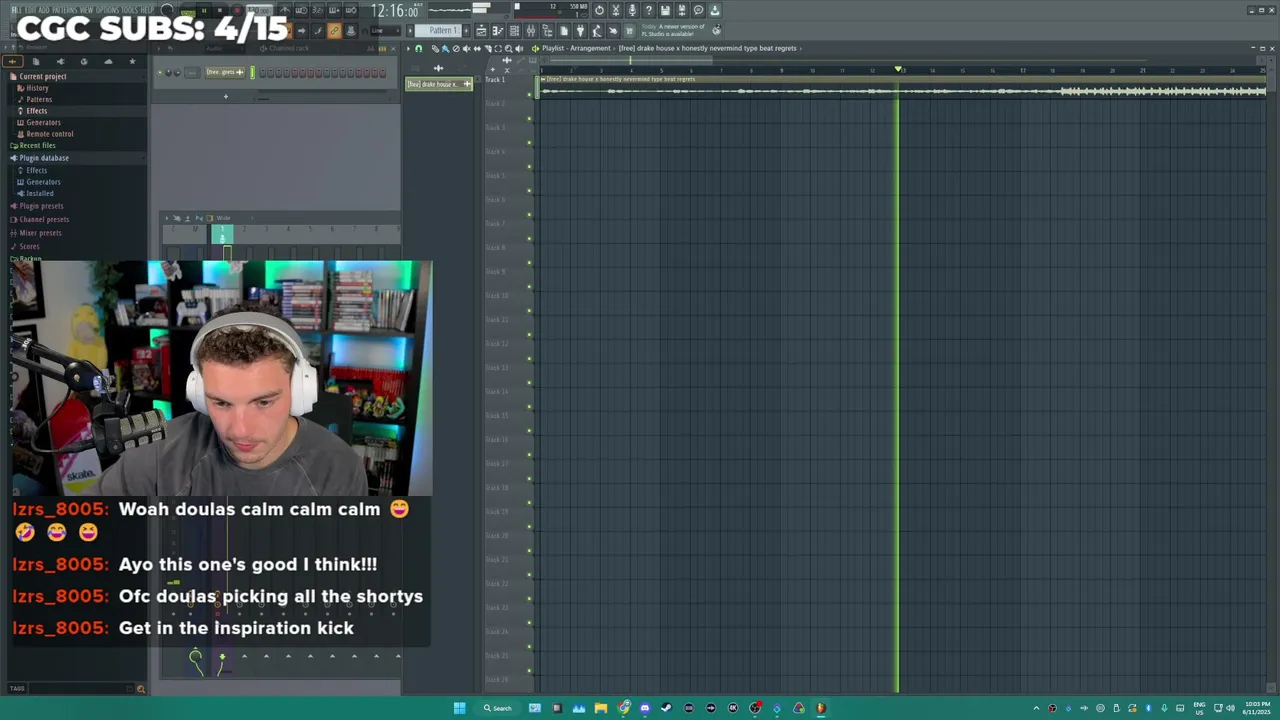Toggle the highlighted link controller button
Viewport: 1280px width, 720px height.
coord(334,31)
